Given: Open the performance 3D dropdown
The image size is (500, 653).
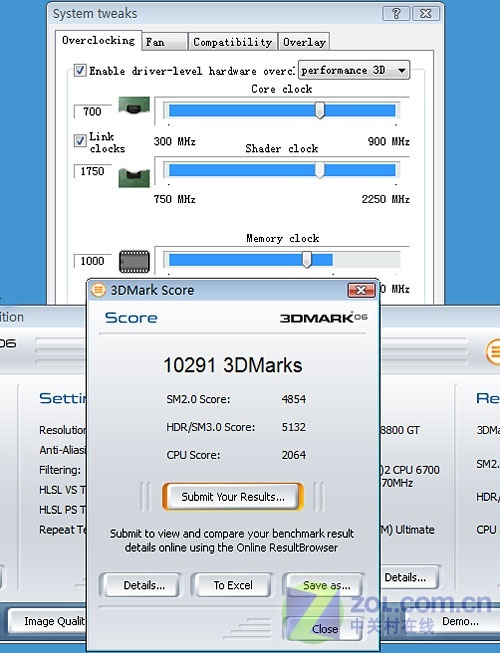Looking at the screenshot, I should tap(354, 70).
